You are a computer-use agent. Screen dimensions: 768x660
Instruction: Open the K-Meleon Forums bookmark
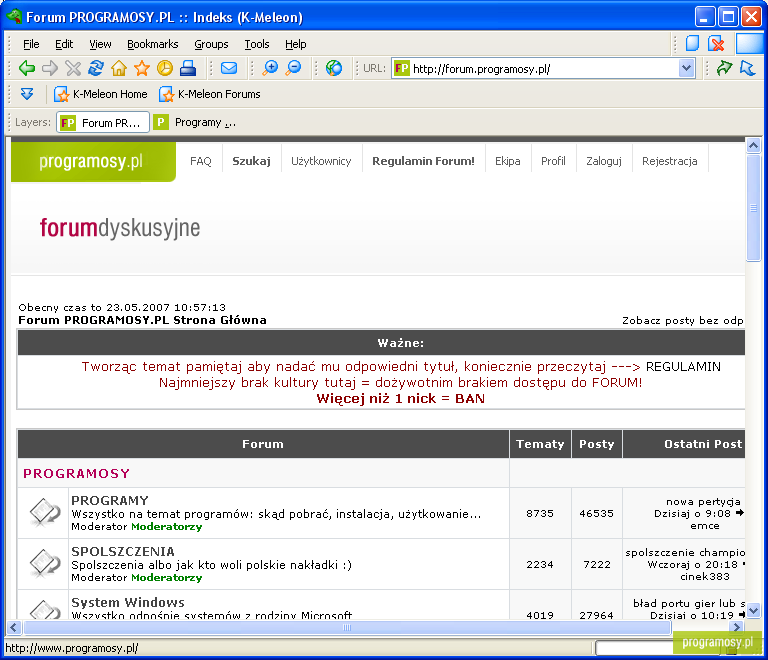coord(210,94)
